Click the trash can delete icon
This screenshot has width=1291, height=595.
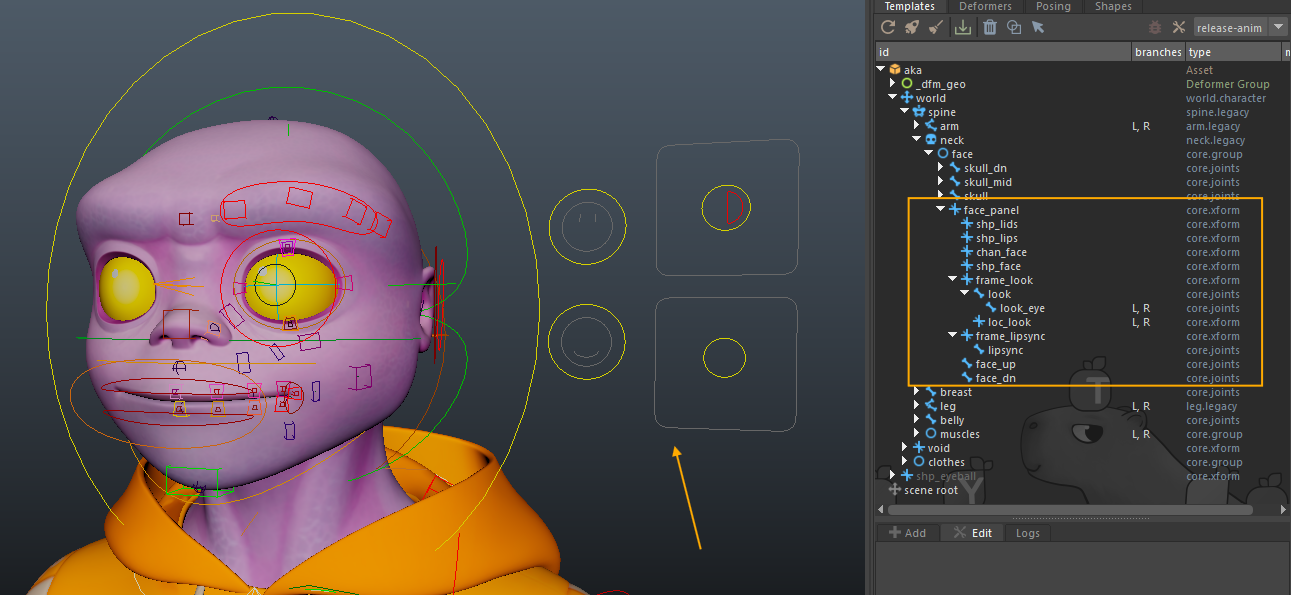990,27
